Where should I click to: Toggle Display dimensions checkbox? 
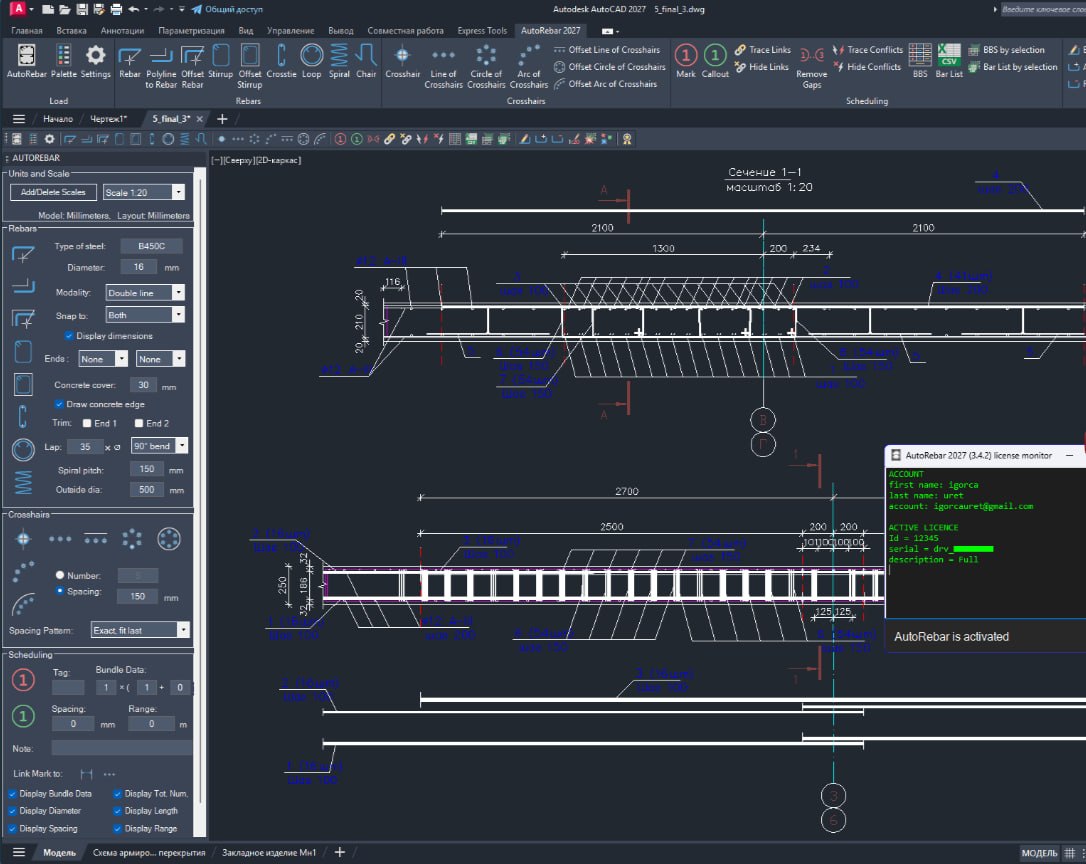tap(69, 336)
